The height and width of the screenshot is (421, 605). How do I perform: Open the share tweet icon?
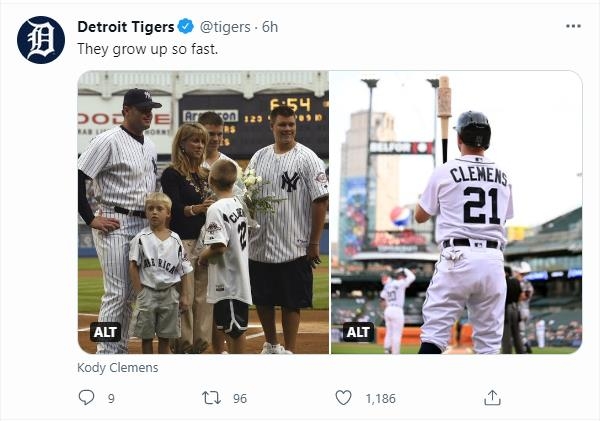point(492,398)
